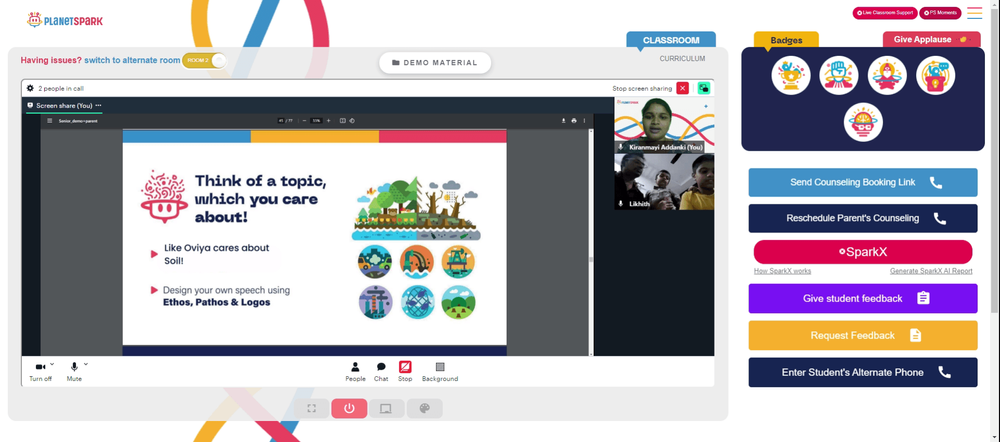Award the raised fist badge
The height and width of the screenshot is (442, 1000).
pos(839,75)
